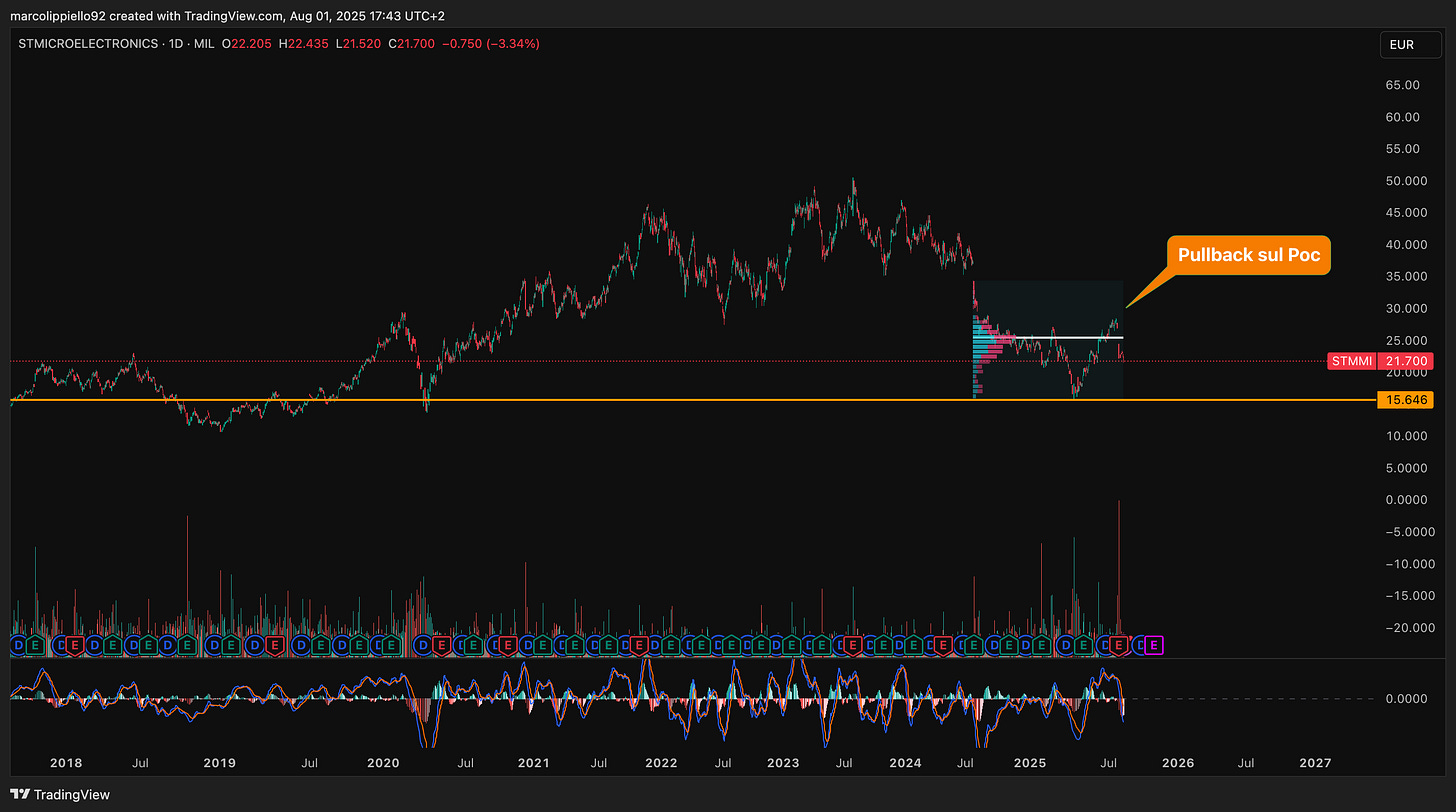Click the TradingView logo at bottom

pos(60,795)
